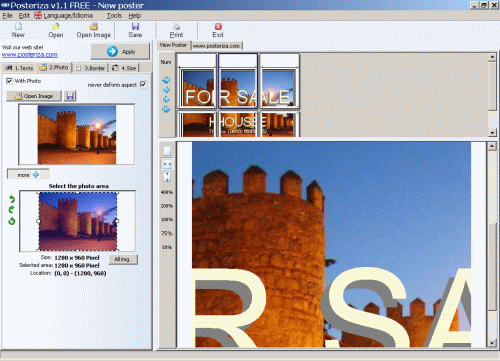
Task: Click the page preview scroll-up arrow
Action: [x=492, y=146]
